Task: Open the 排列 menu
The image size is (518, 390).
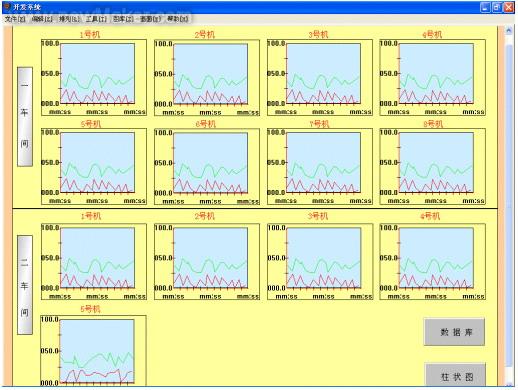Action: tap(69, 19)
